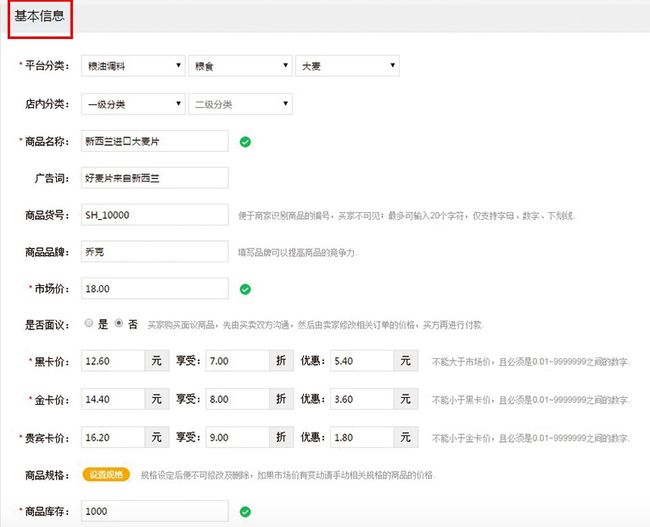Click the 元 unit label after 金卡价 14.40
The width and height of the screenshot is (650, 527).
click(157, 399)
